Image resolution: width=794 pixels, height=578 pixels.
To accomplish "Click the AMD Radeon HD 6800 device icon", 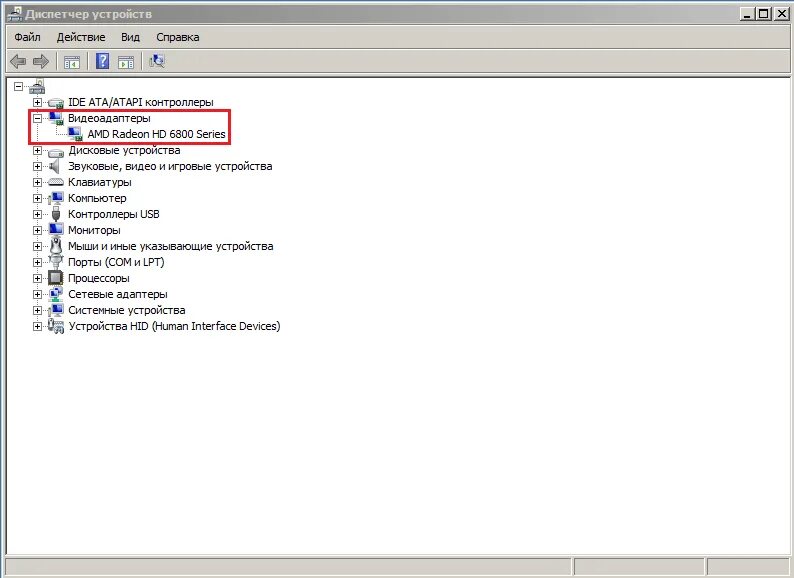I will tap(75, 134).
